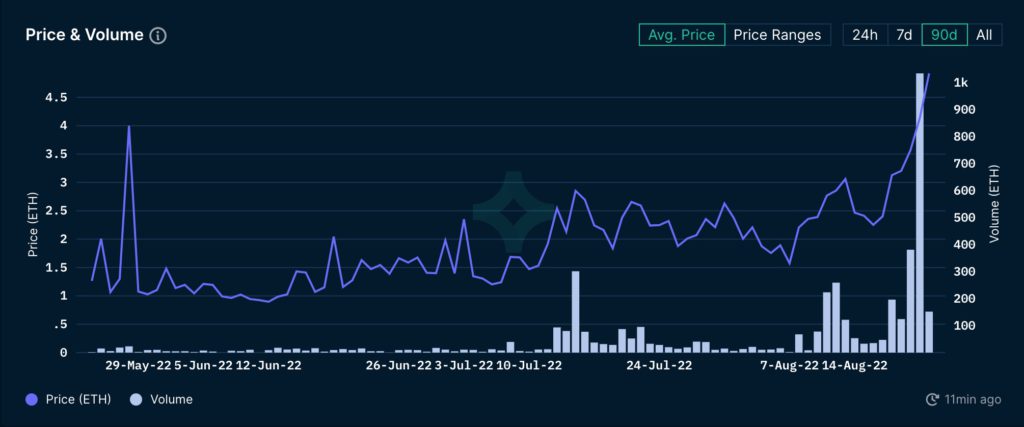The height and width of the screenshot is (427, 1024).
Task: Click the purple Price (ETH) legend dot
Action: (x=32, y=399)
